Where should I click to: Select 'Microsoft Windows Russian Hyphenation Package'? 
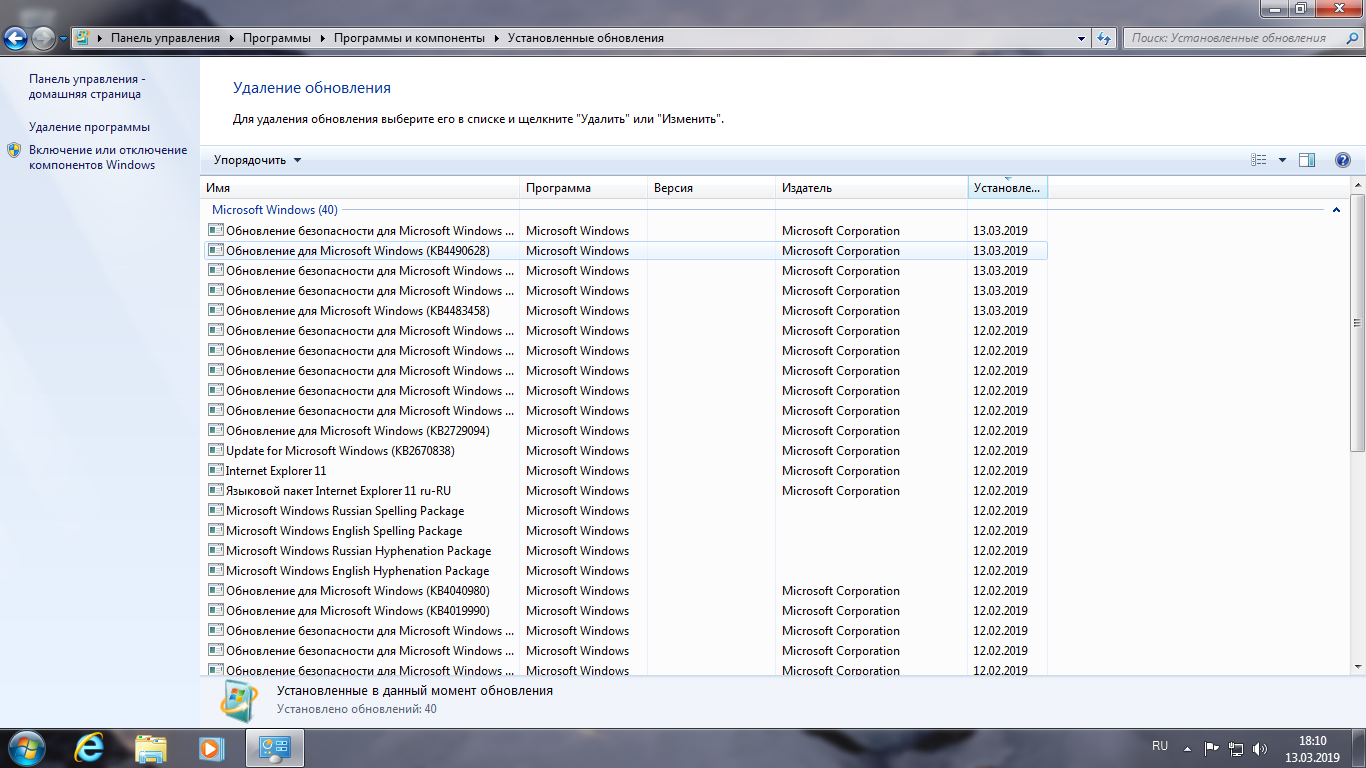[x=626, y=551]
